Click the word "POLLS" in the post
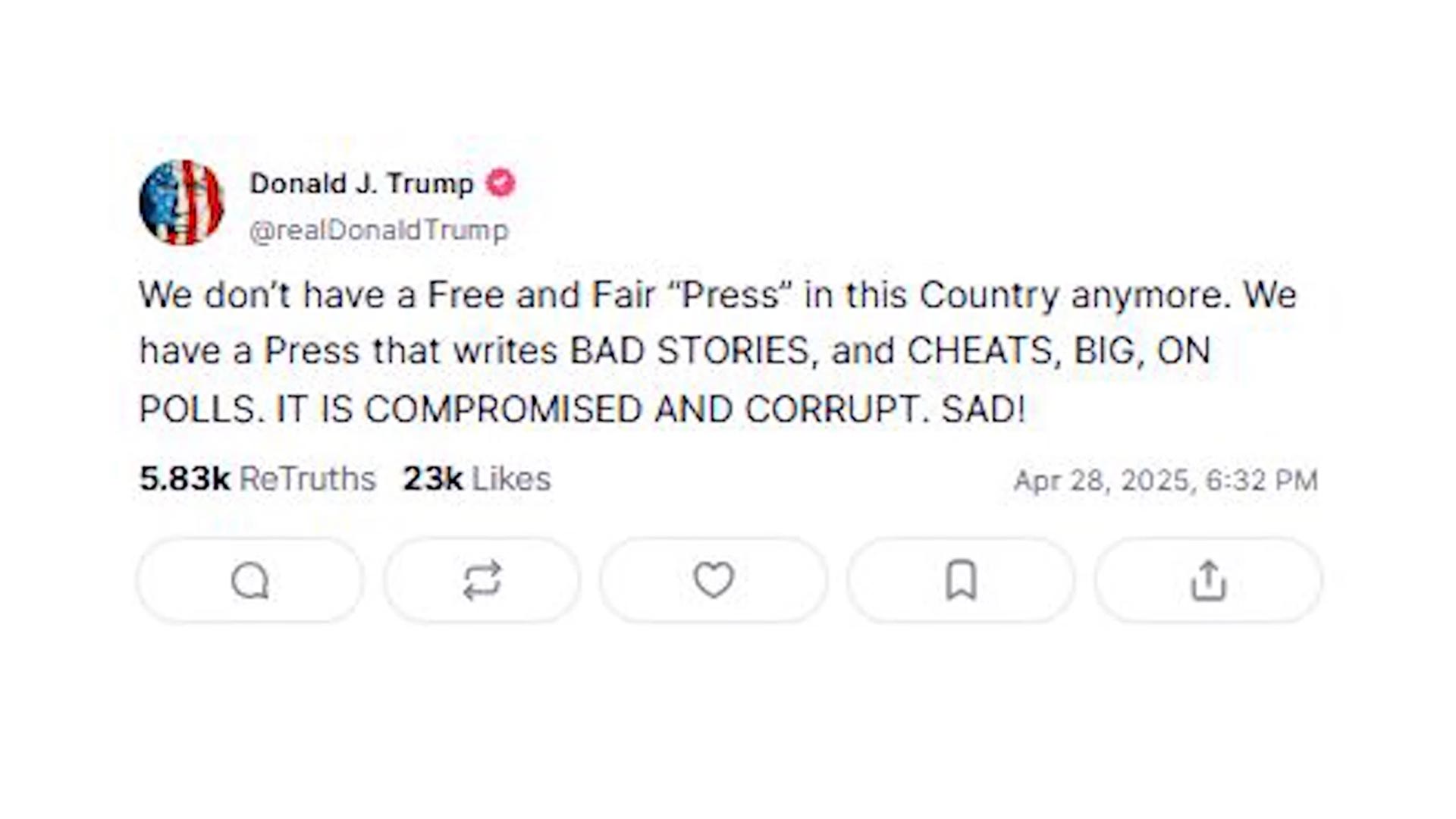The height and width of the screenshot is (819, 1456). [197, 409]
